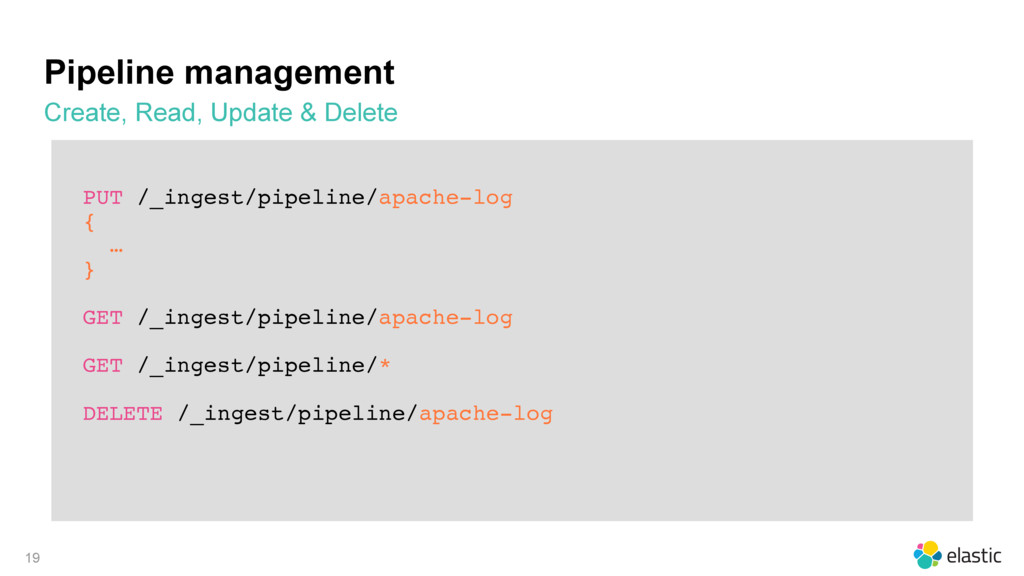Click the opening curly brace
Screen dimensions: 1024x576
pos(89,223)
